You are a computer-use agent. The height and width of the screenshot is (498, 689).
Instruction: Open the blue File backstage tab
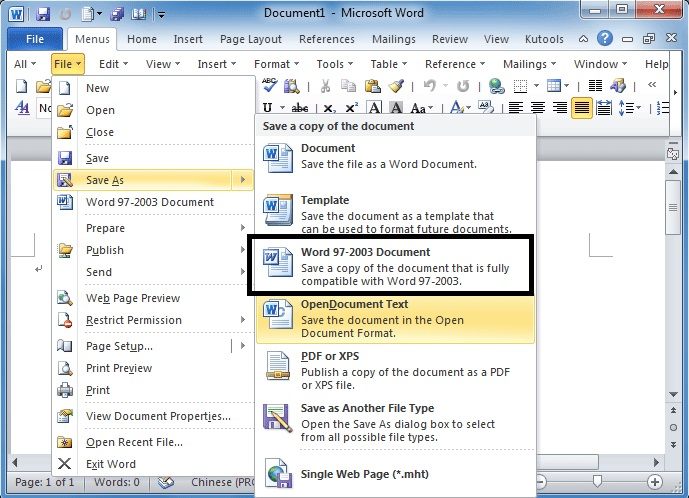click(x=35, y=39)
